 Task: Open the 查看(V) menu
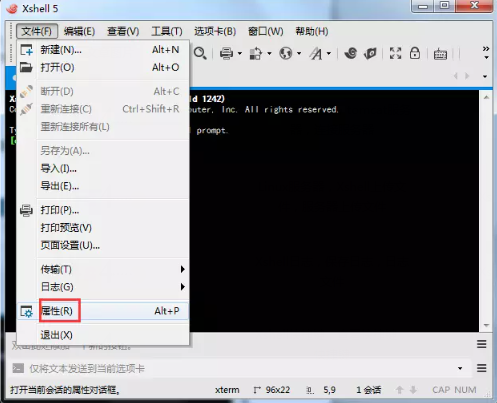pos(123,31)
